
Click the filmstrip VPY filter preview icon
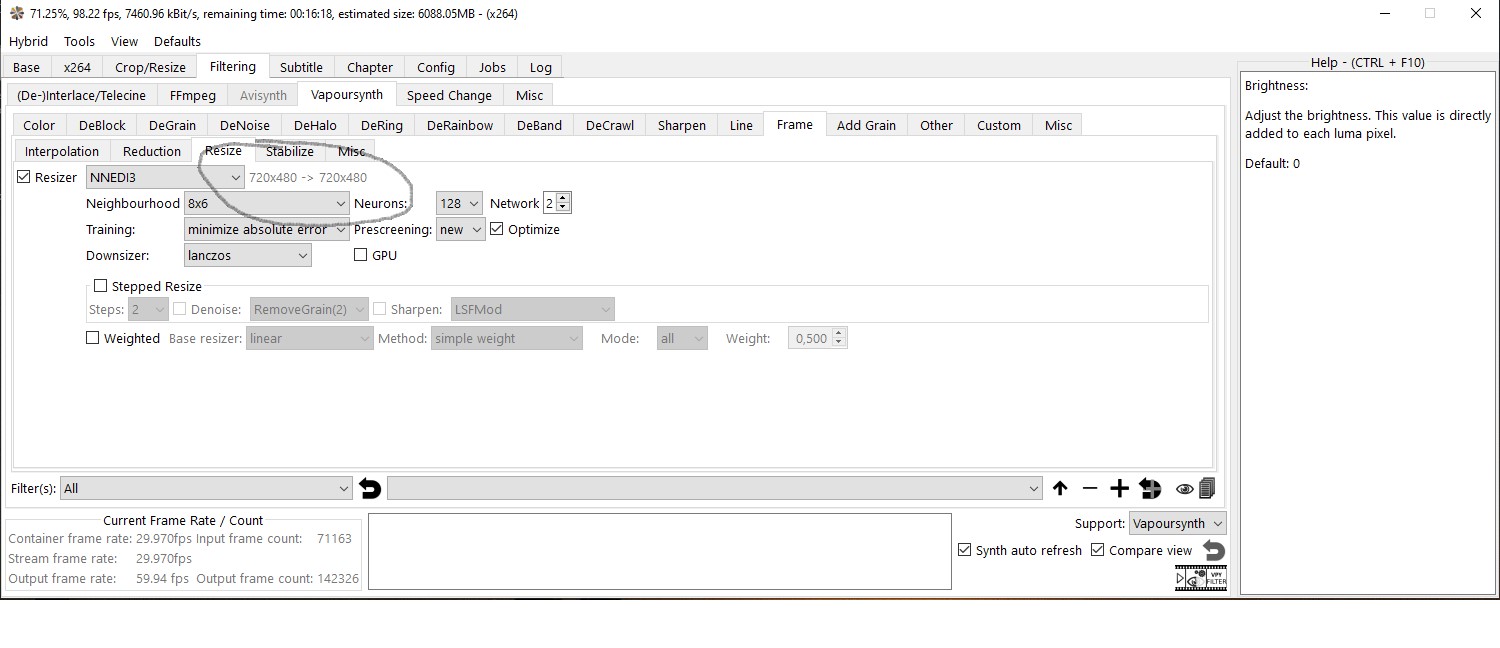pyautogui.click(x=1201, y=578)
